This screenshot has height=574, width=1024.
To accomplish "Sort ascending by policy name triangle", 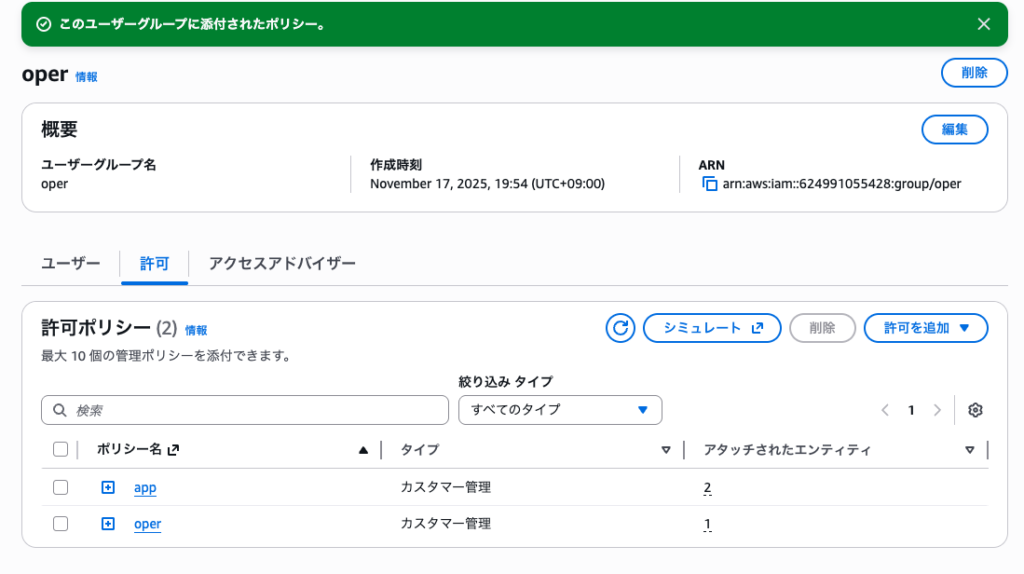I will click(x=364, y=450).
